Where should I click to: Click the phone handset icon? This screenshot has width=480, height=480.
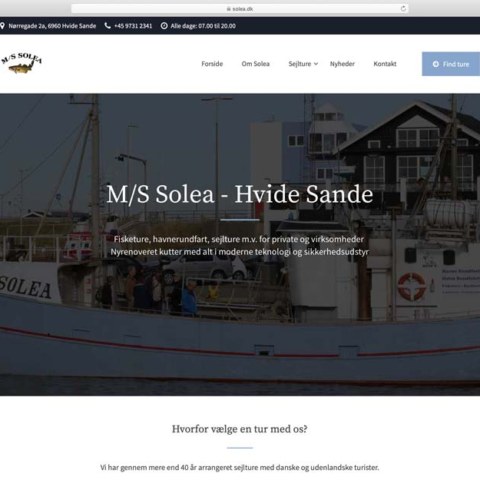(x=107, y=26)
